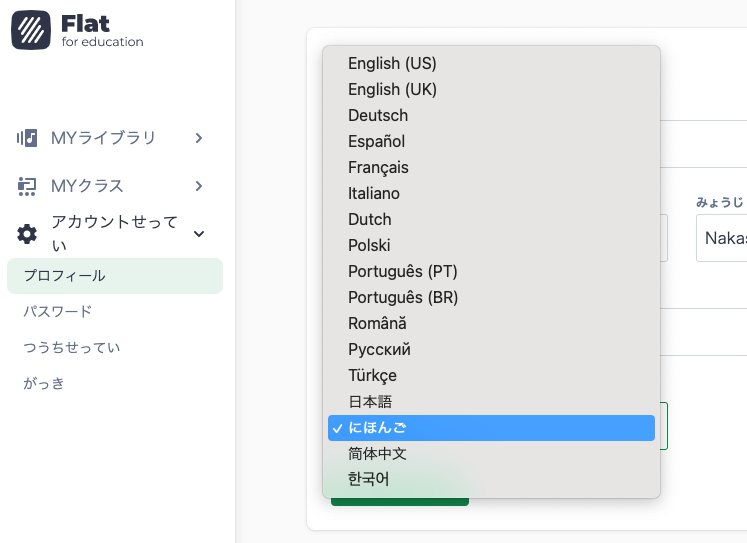Expand the MYライブラリ chevron
Image resolution: width=747 pixels, height=543 pixels.
[x=199, y=138]
